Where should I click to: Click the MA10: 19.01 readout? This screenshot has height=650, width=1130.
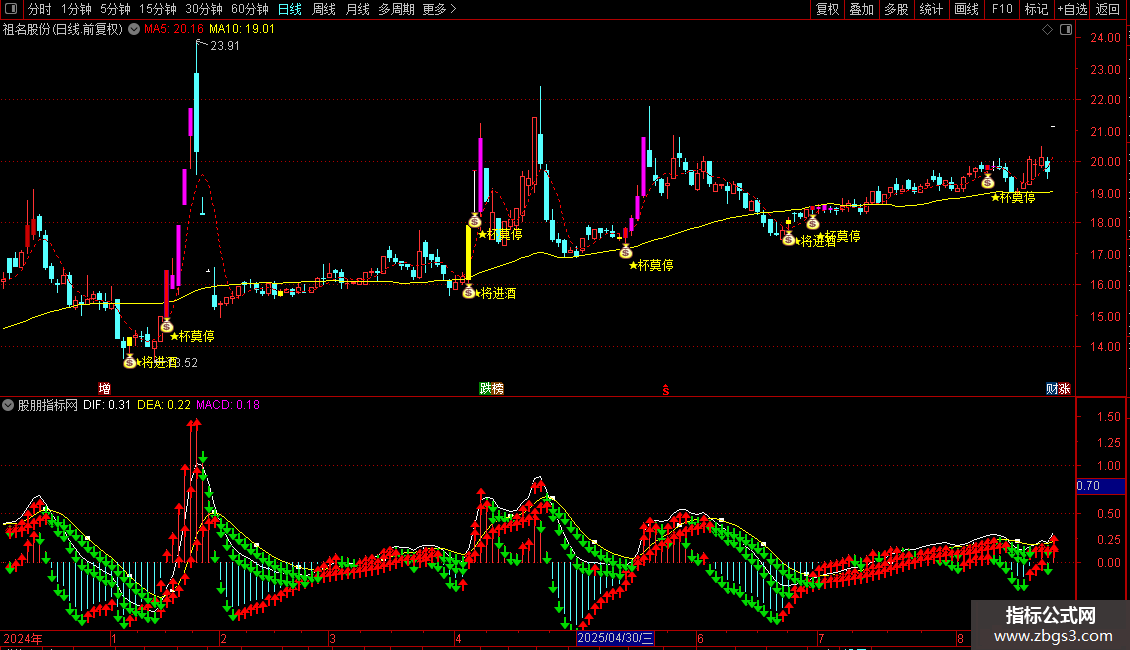click(241, 29)
